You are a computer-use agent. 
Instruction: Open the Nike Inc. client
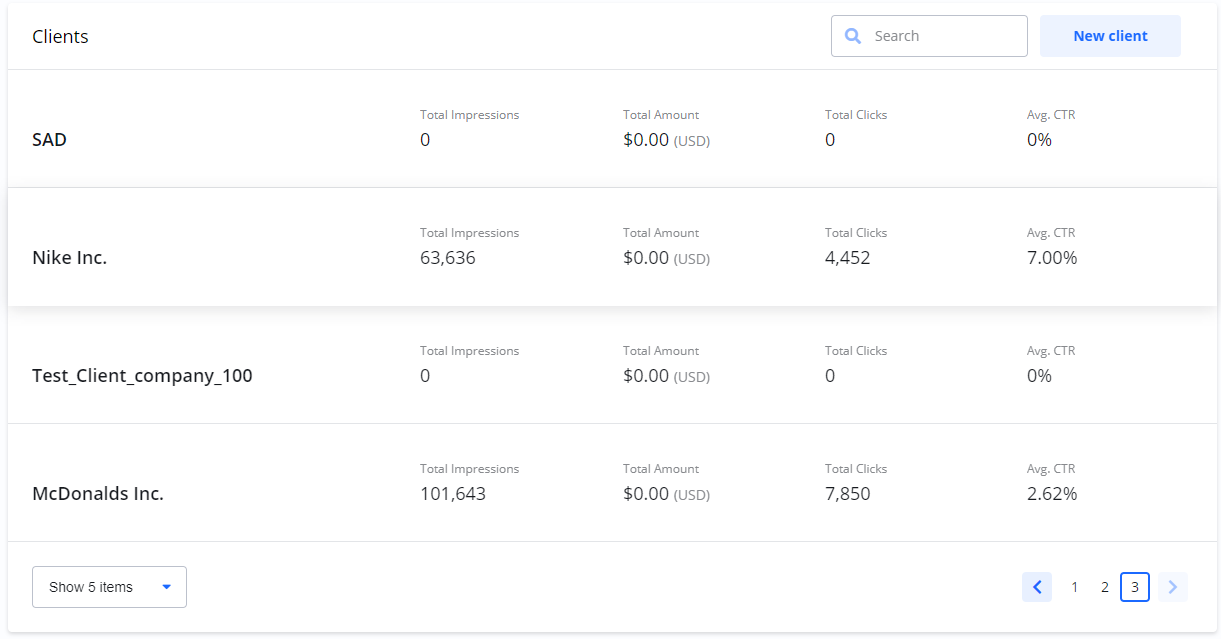tap(70, 258)
